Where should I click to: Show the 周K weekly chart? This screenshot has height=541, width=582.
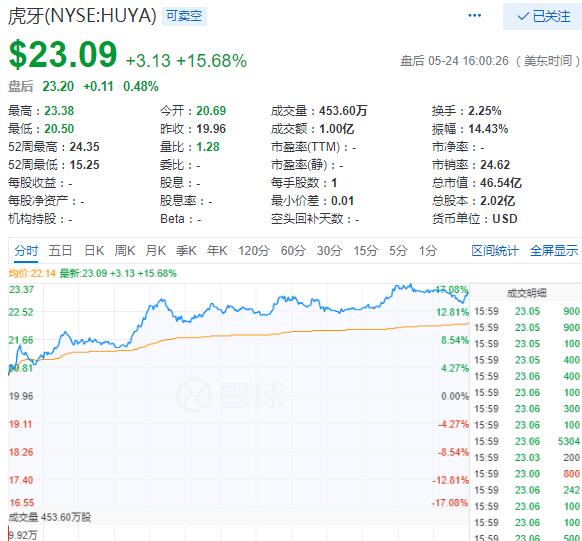click(x=125, y=251)
